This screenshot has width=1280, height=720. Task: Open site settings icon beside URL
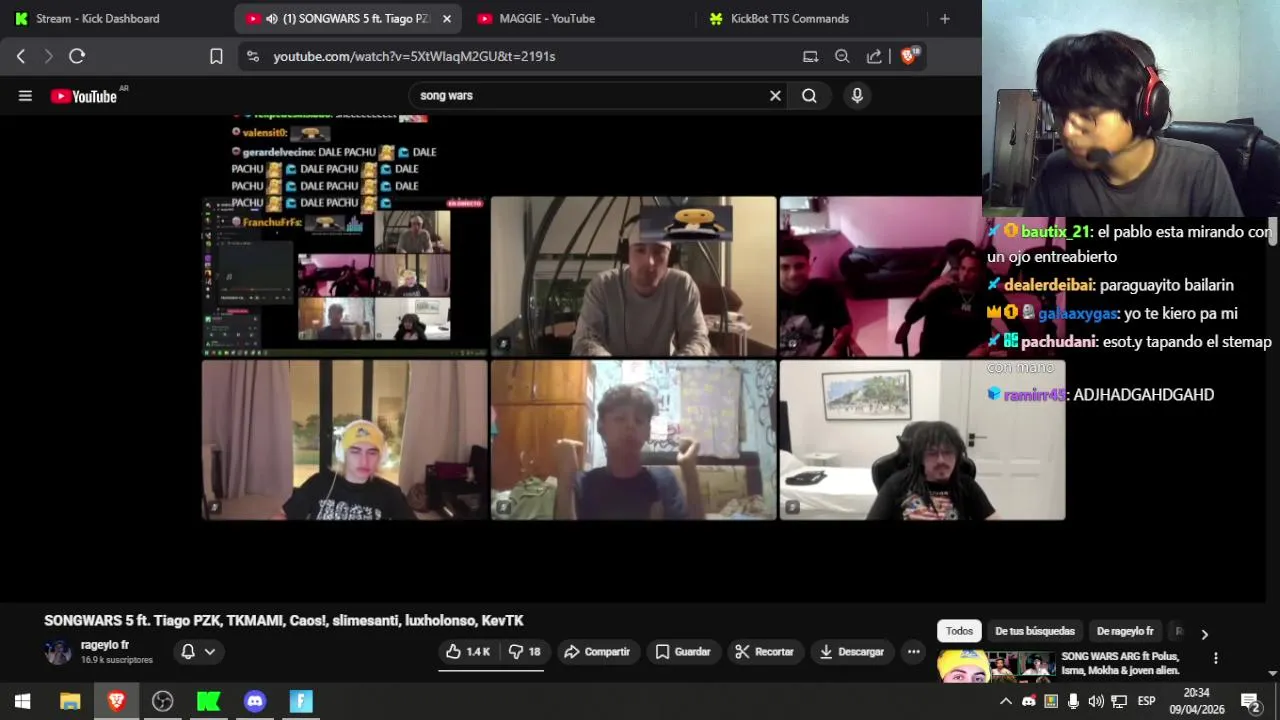(x=252, y=56)
